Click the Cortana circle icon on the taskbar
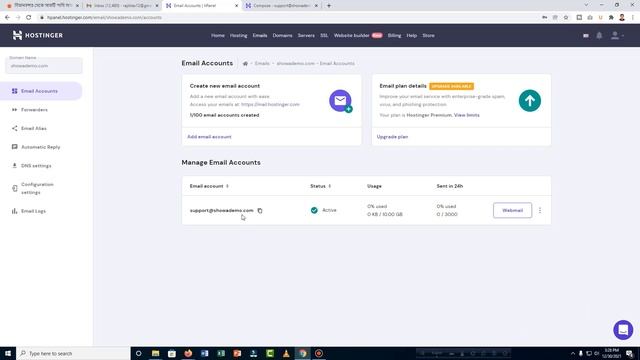This screenshot has height=360, width=640. click(138, 353)
